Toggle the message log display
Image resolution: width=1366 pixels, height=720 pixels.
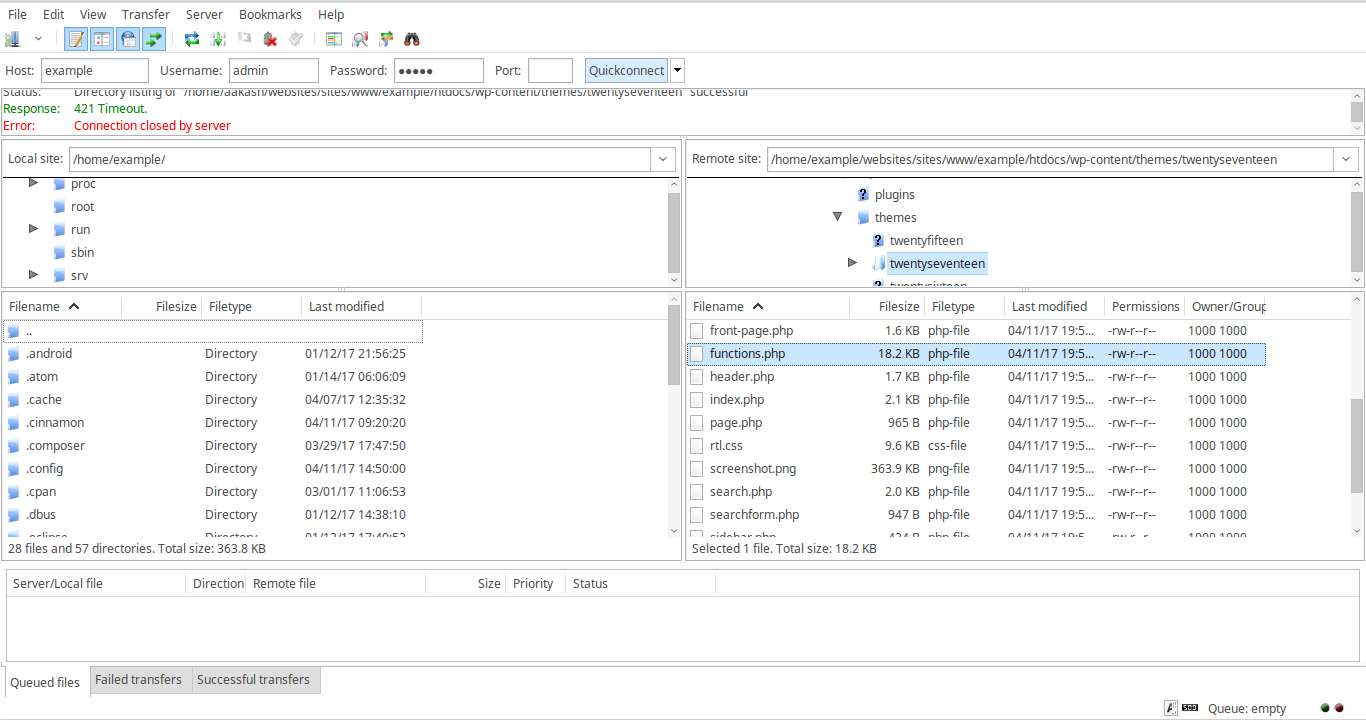tap(76, 38)
